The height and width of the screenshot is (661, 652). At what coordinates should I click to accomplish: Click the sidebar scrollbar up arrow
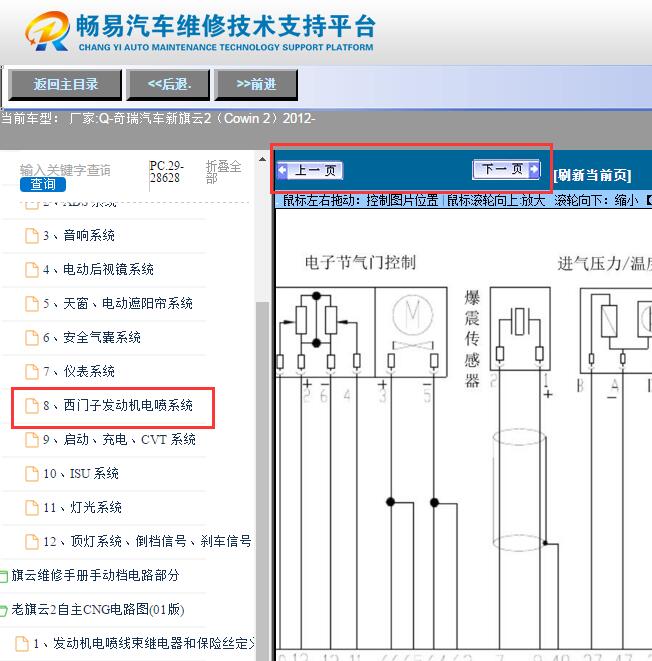tap(262, 160)
